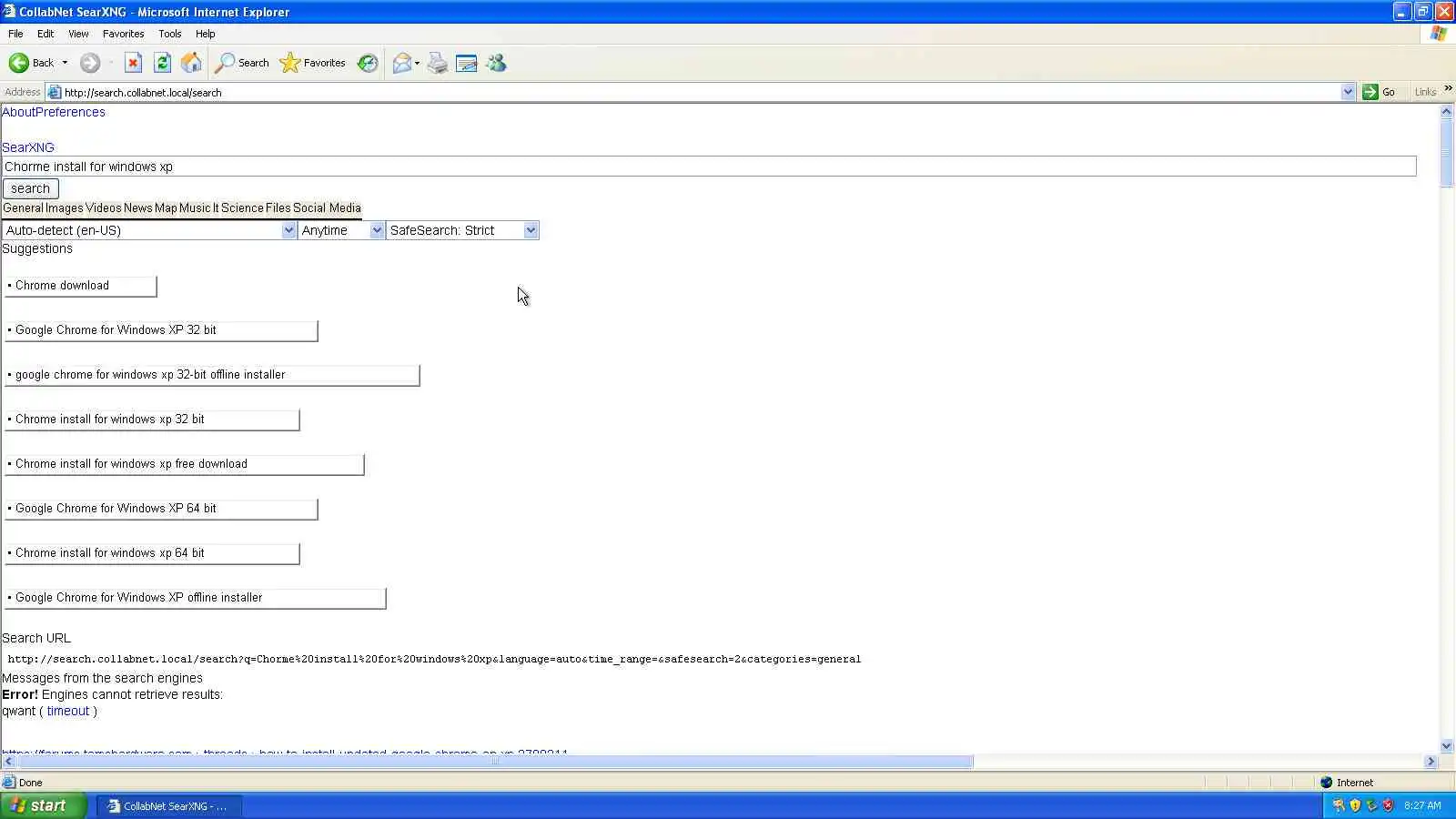Click the SearXNG title link

pos(28,147)
